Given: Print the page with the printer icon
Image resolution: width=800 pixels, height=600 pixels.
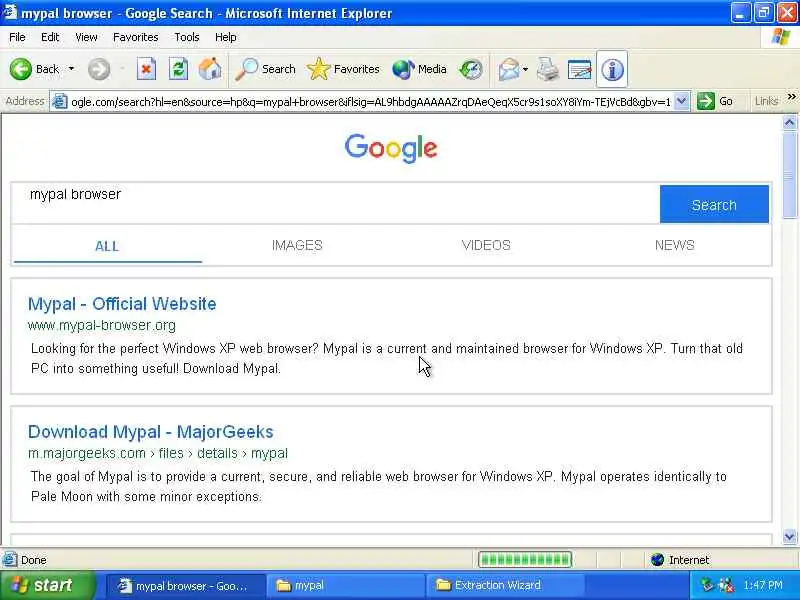Looking at the screenshot, I should pyautogui.click(x=548, y=69).
